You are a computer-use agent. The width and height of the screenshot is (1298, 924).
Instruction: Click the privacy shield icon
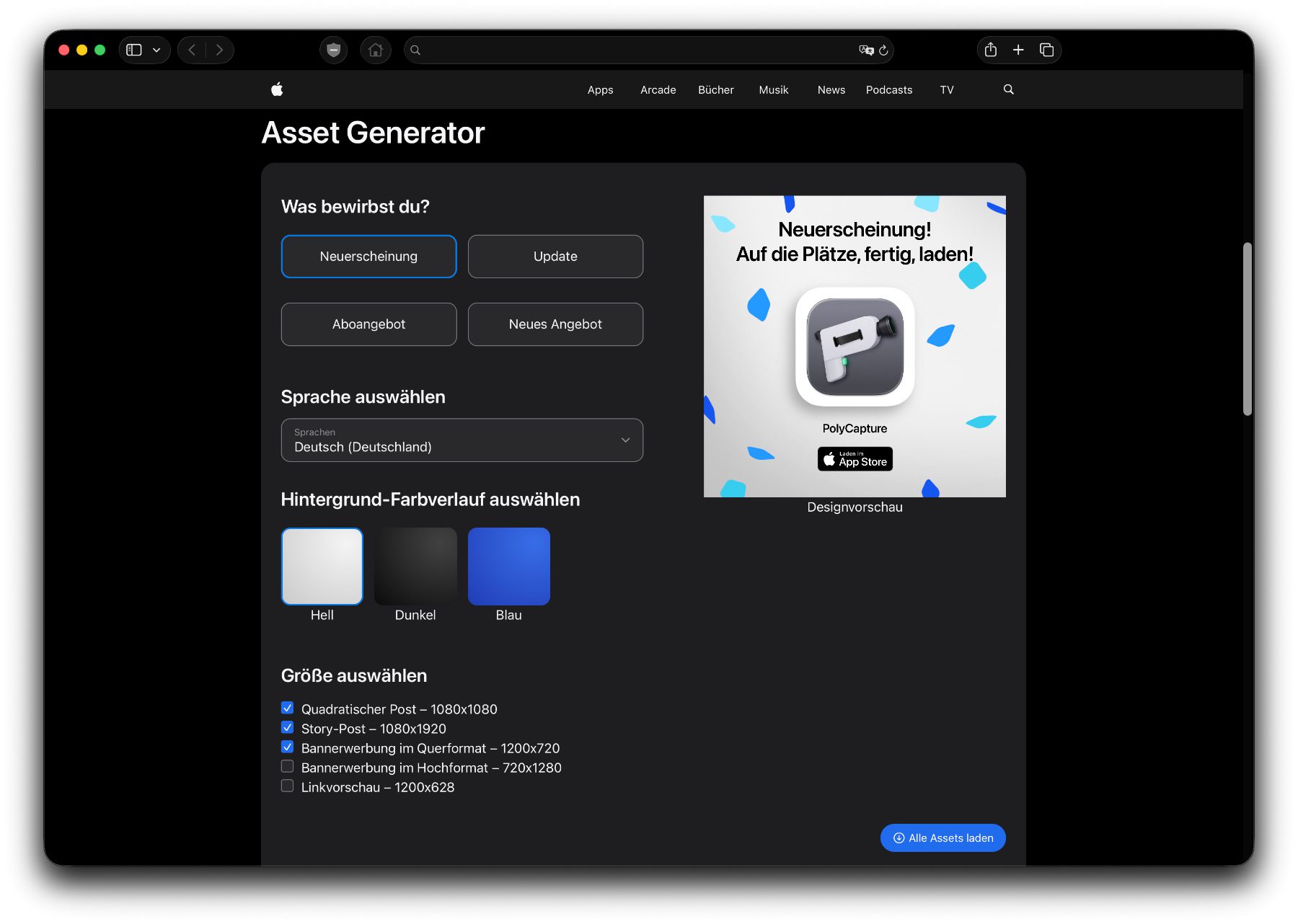[x=333, y=50]
